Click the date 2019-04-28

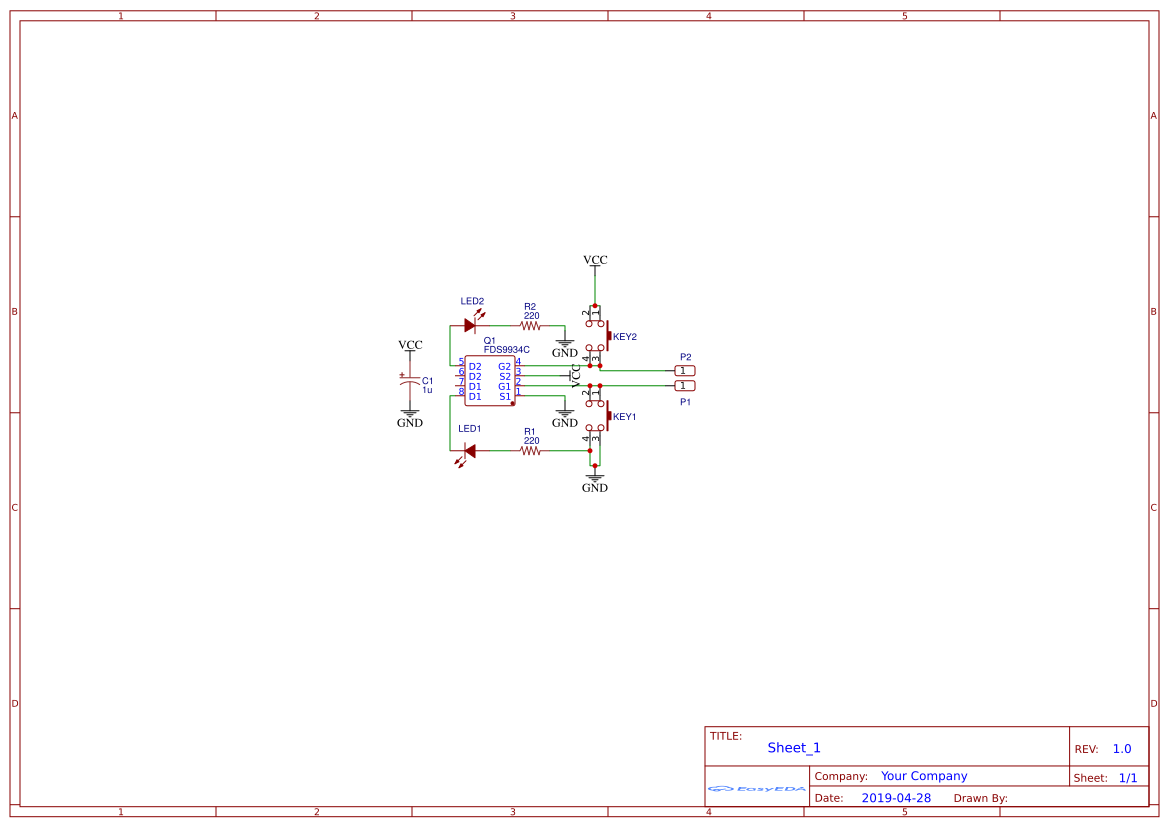tap(896, 798)
